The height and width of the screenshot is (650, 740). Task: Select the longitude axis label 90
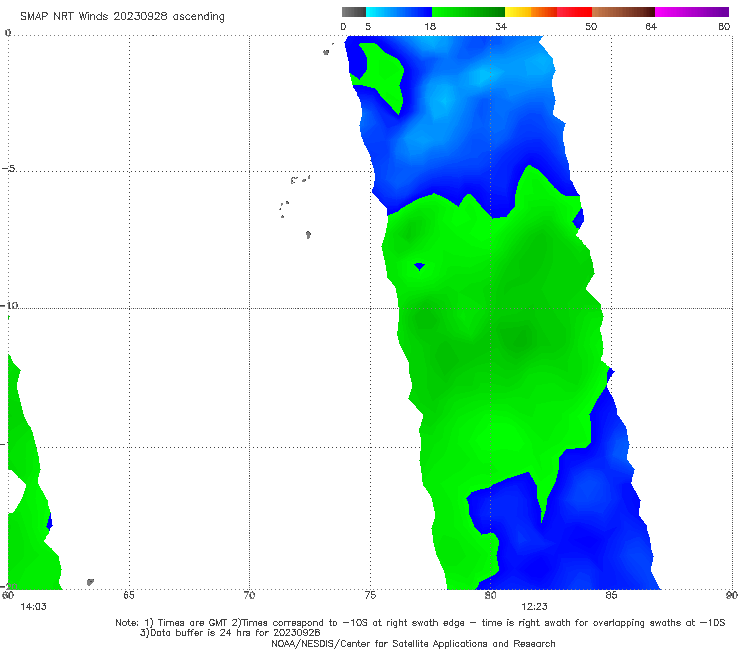pyautogui.click(x=732, y=595)
